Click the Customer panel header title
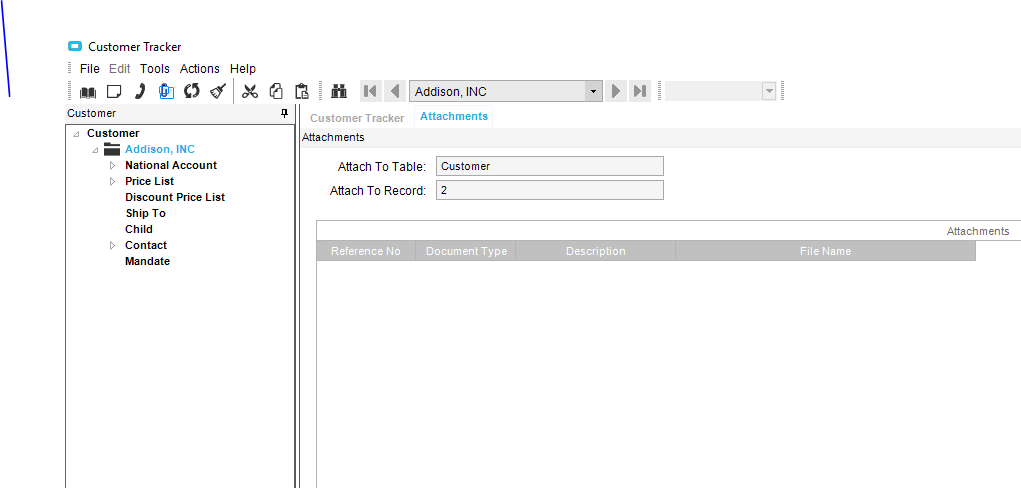Image resolution: width=1021 pixels, height=488 pixels. (x=92, y=113)
